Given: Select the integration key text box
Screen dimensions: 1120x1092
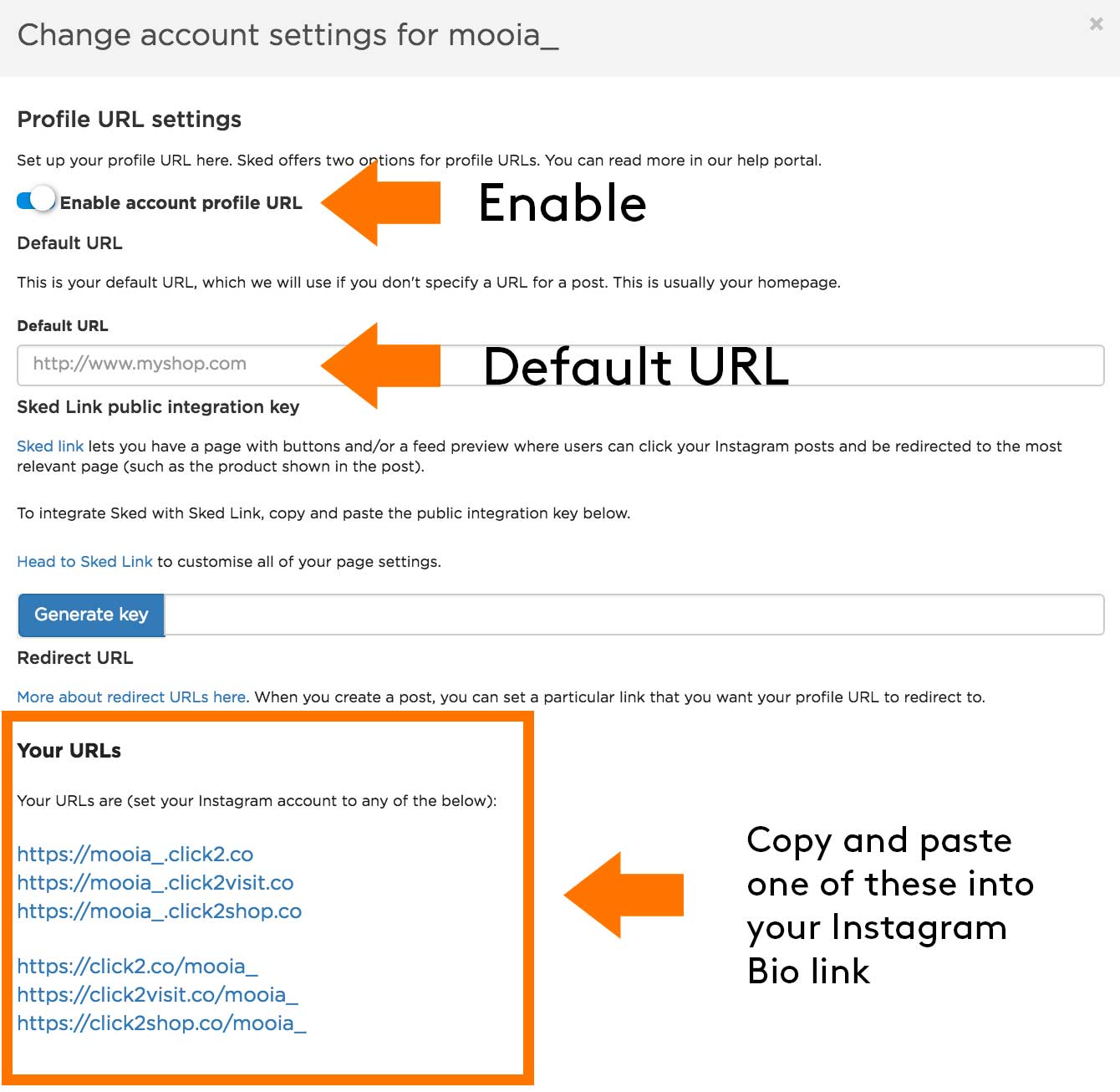Looking at the screenshot, I should click(634, 615).
